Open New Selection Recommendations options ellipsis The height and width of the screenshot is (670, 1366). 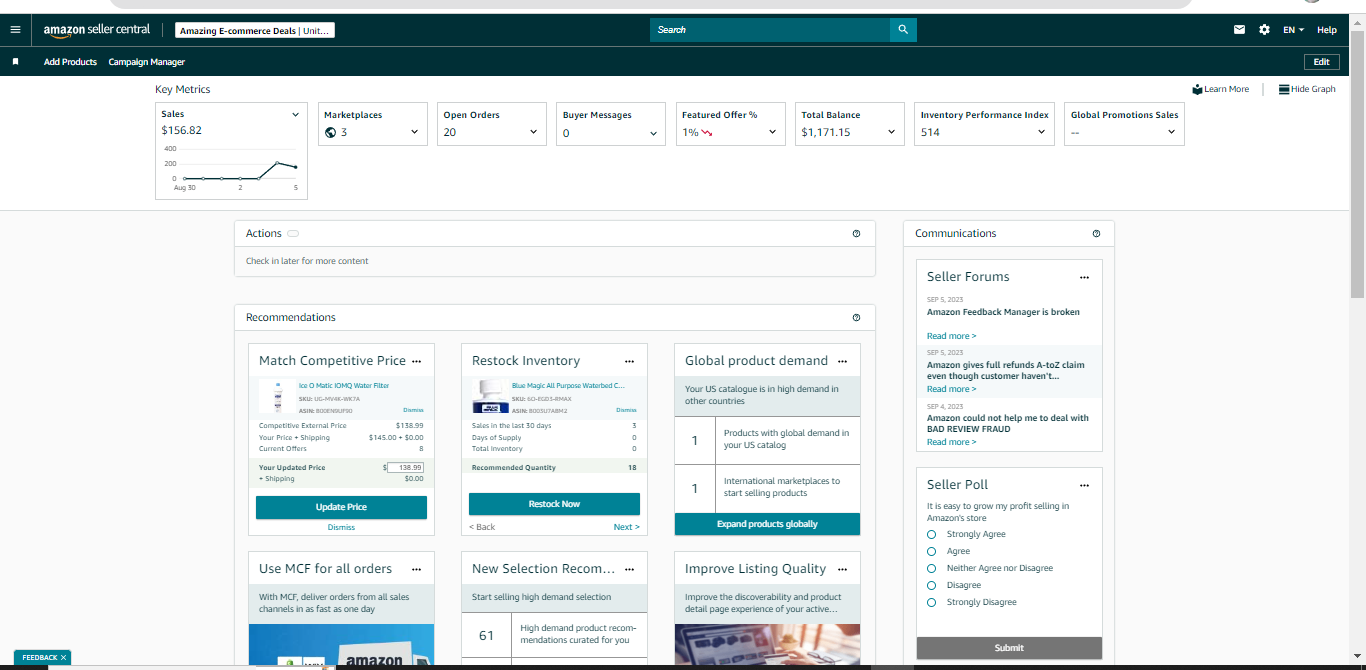coord(629,569)
